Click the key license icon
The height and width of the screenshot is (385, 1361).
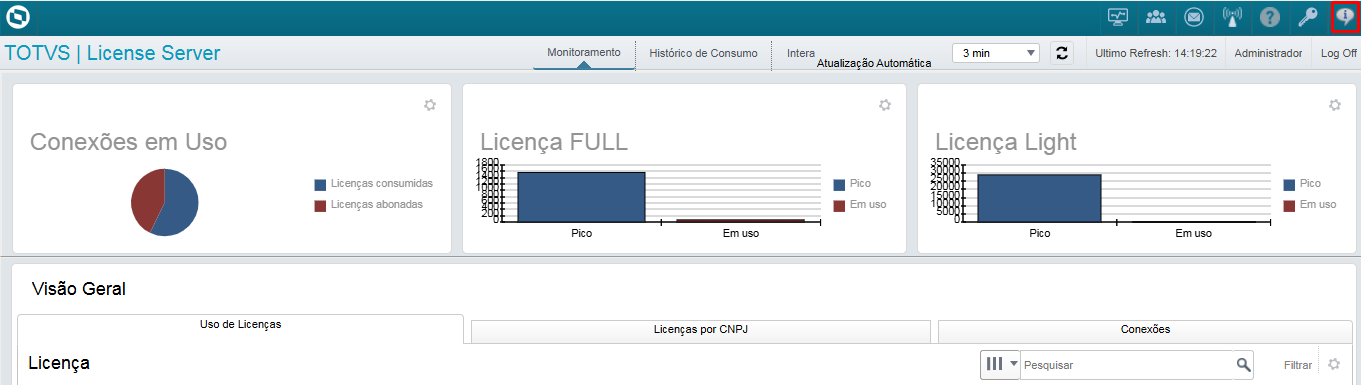click(1307, 17)
